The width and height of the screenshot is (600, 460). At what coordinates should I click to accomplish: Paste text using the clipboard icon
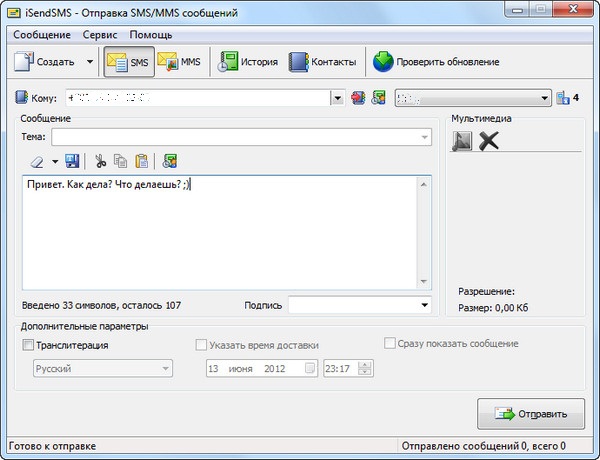(x=141, y=160)
